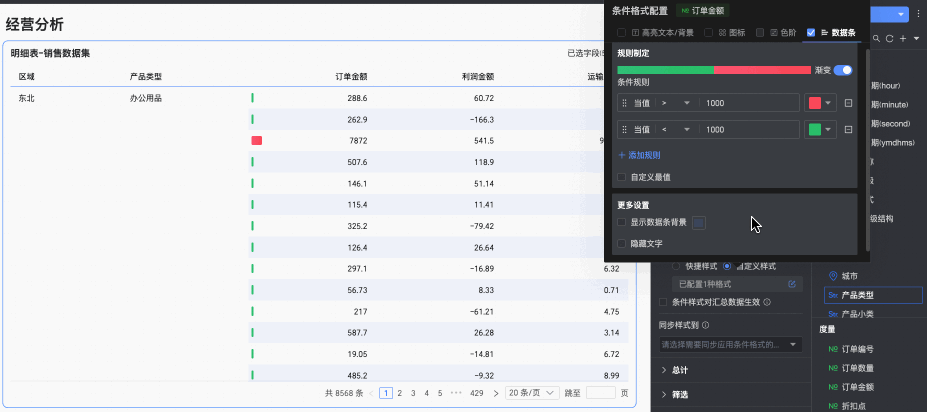Click the 跳至 page number input box
Viewport: 927px width, 412px height.
[601, 393]
